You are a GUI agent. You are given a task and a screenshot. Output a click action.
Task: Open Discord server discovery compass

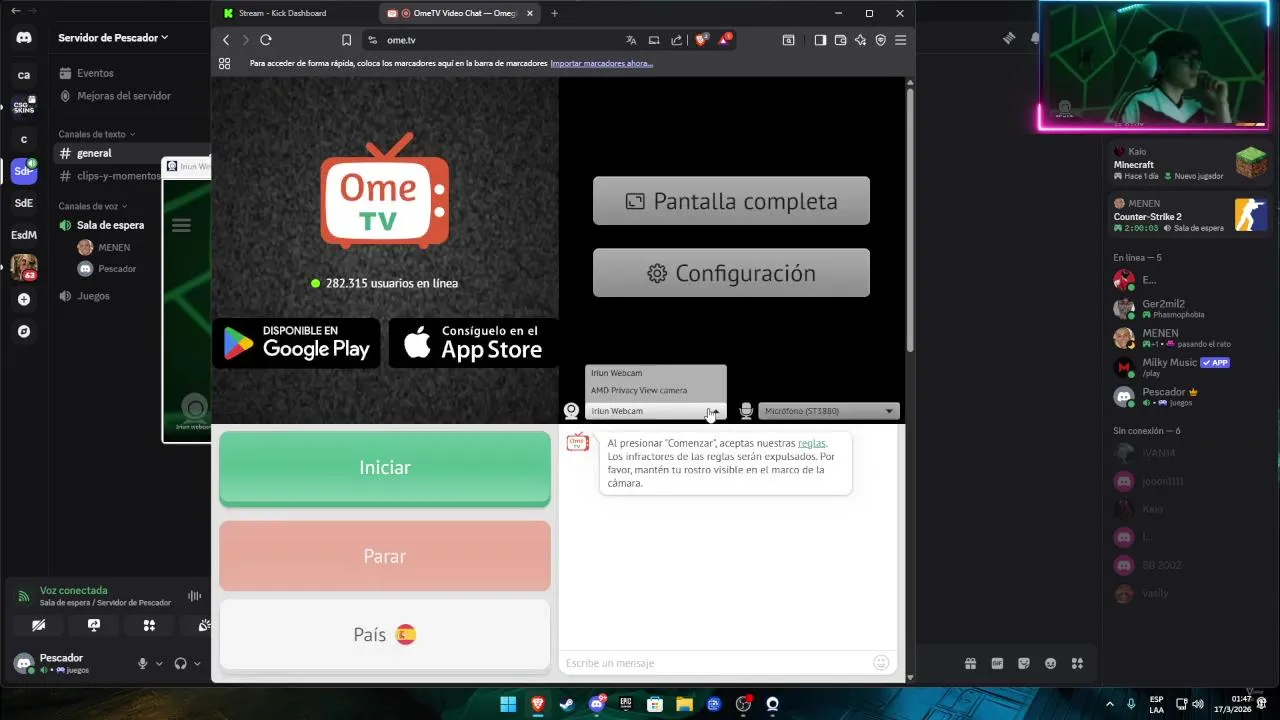click(x=24, y=331)
